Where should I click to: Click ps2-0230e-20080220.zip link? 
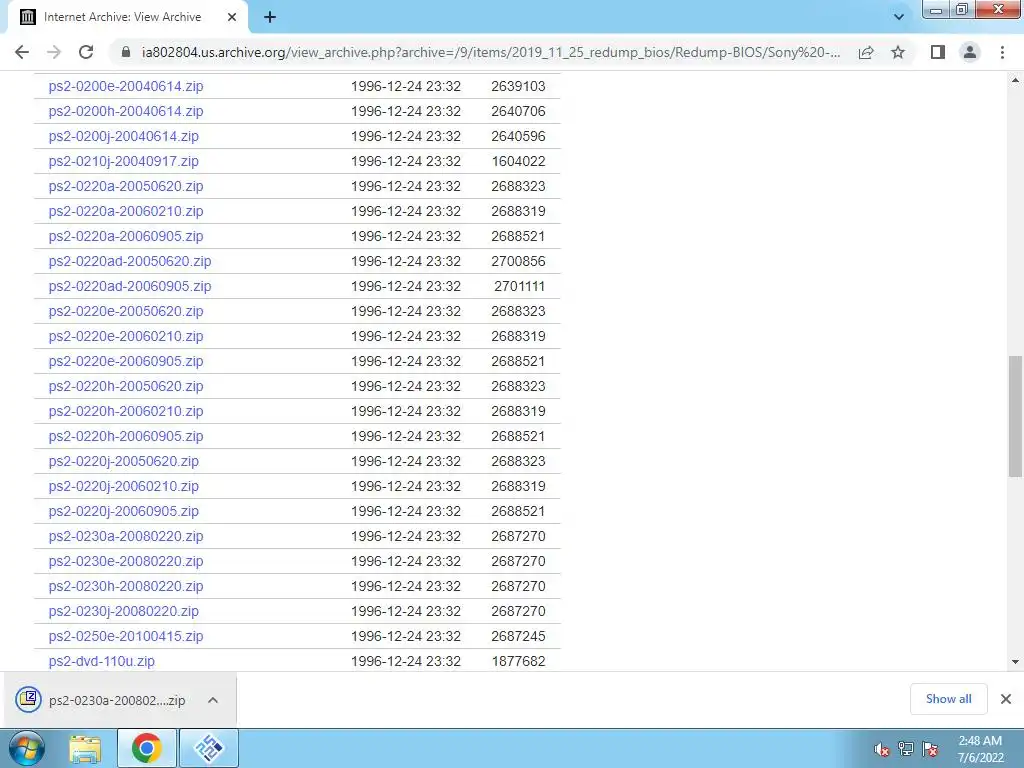pos(125,561)
